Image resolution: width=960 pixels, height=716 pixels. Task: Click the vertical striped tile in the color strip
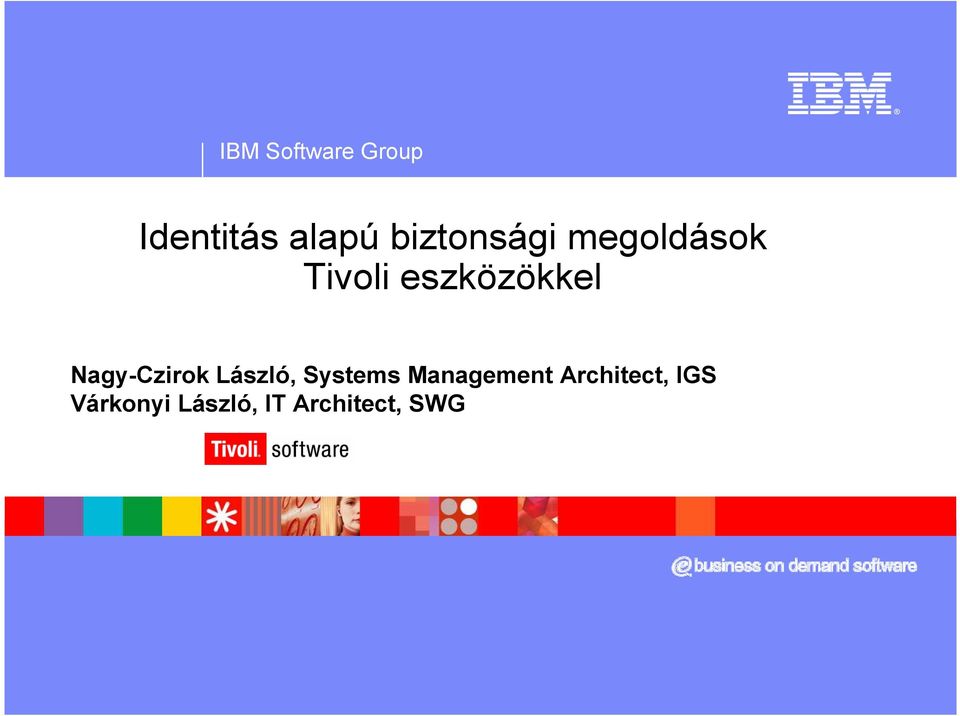[x=261, y=516]
